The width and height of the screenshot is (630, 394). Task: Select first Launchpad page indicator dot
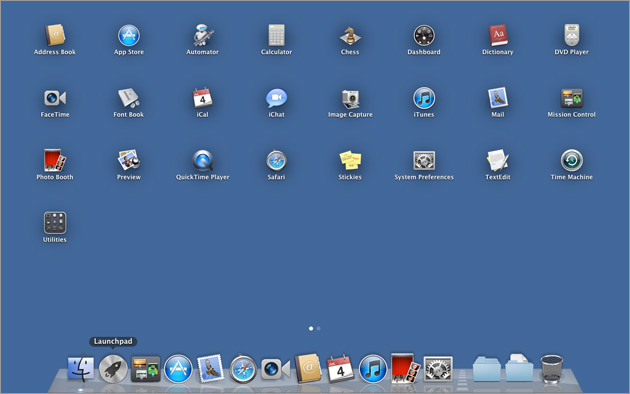(311, 329)
